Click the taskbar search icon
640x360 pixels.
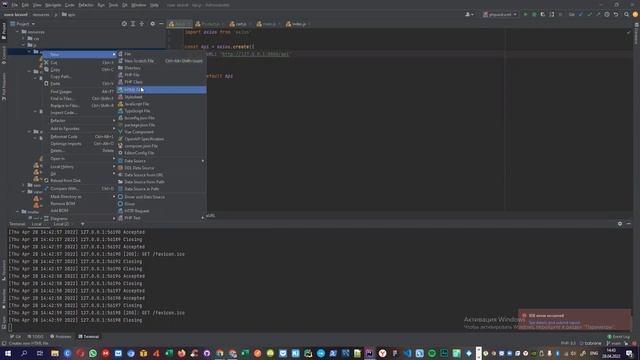point(24,353)
